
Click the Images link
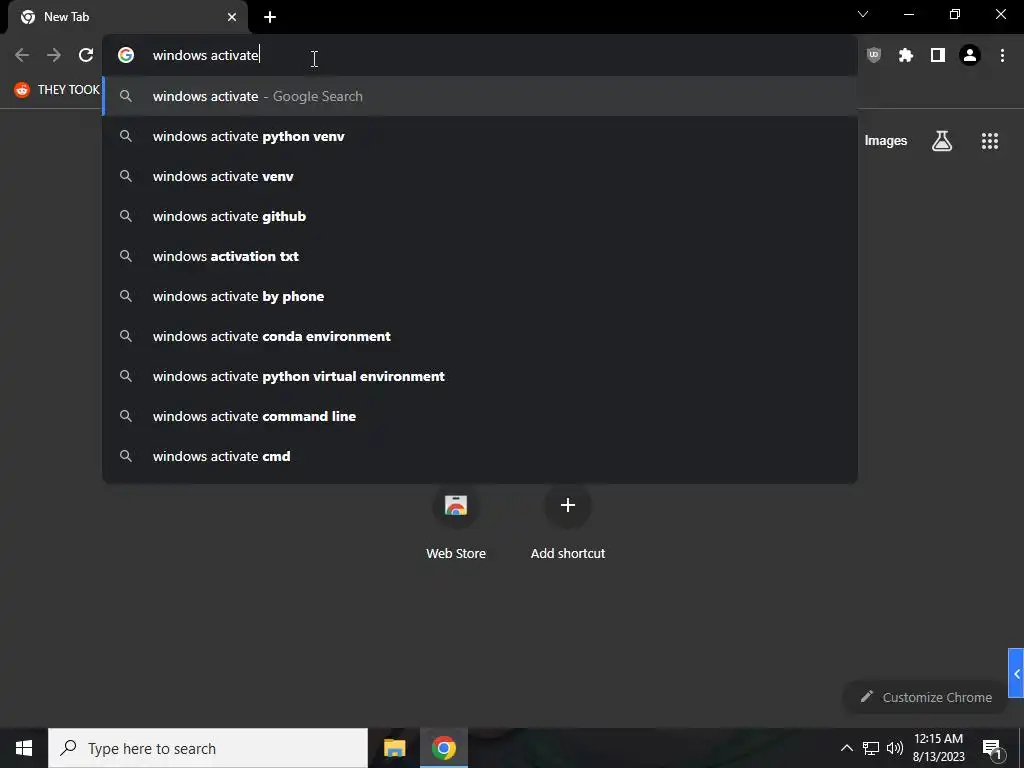(x=886, y=141)
